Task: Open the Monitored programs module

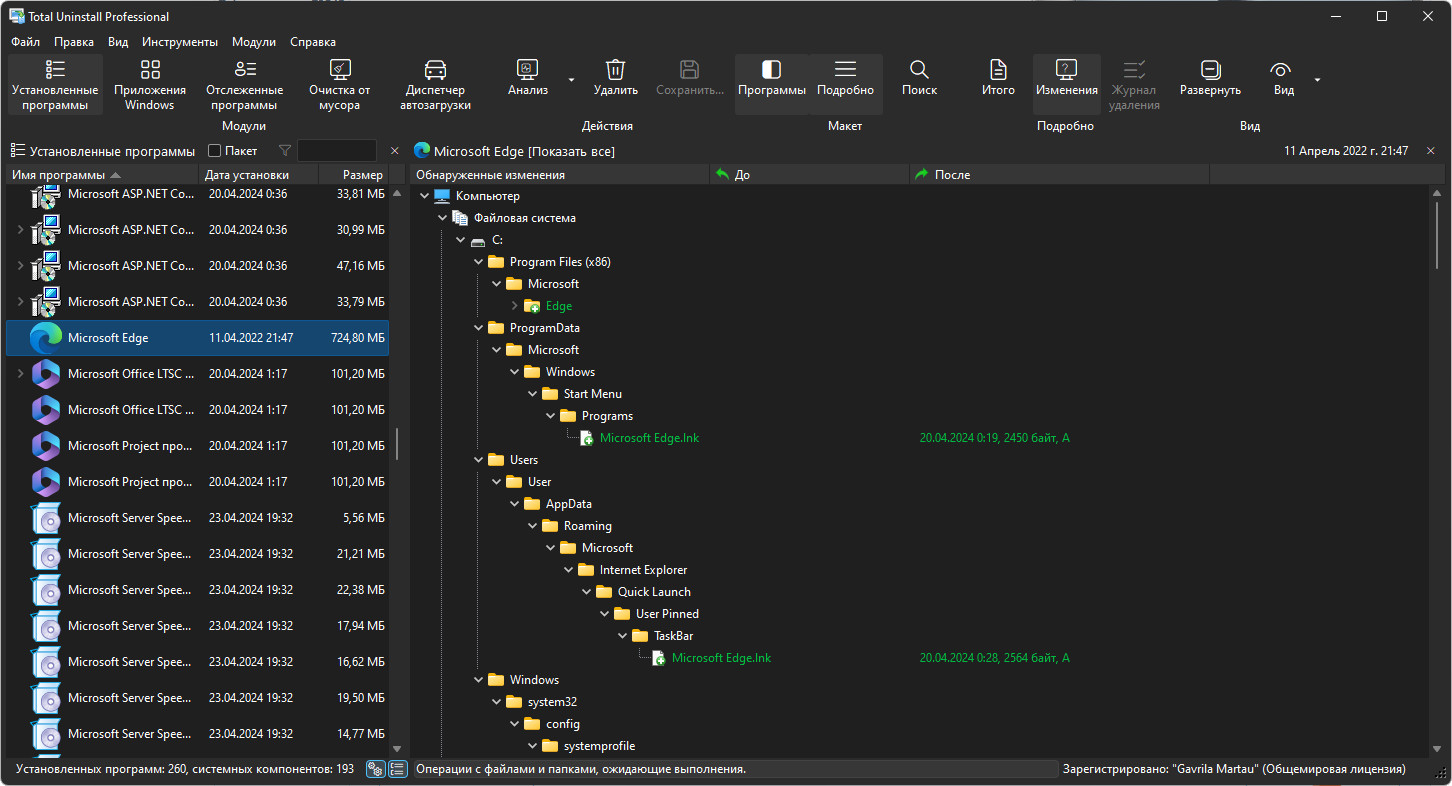Action: tap(244, 85)
